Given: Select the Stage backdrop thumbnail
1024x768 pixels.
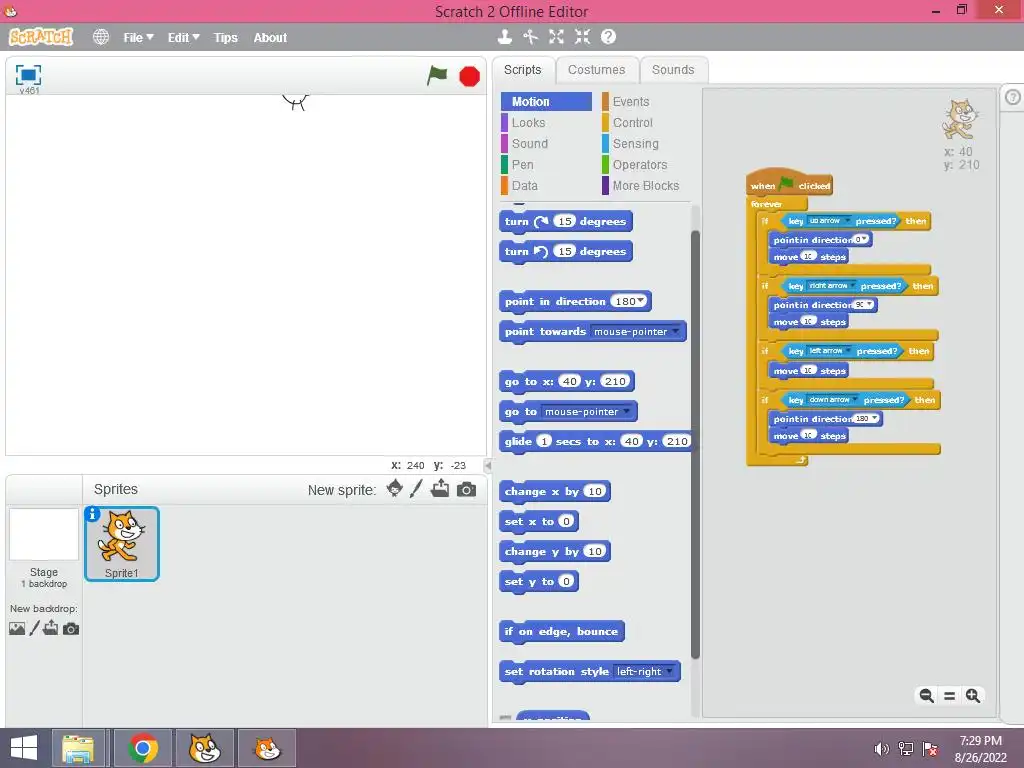Looking at the screenshot, I should [x=44, y=534].
